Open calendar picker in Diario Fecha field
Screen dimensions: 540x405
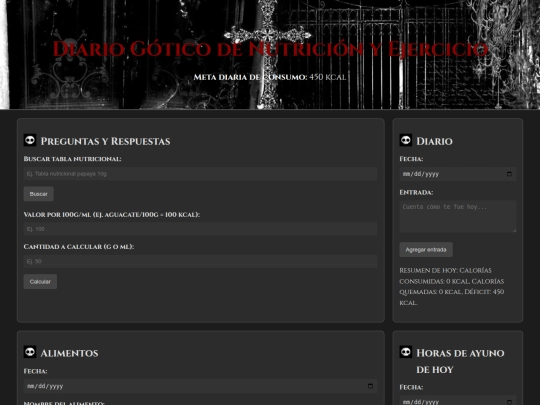[x=509, y=174]
